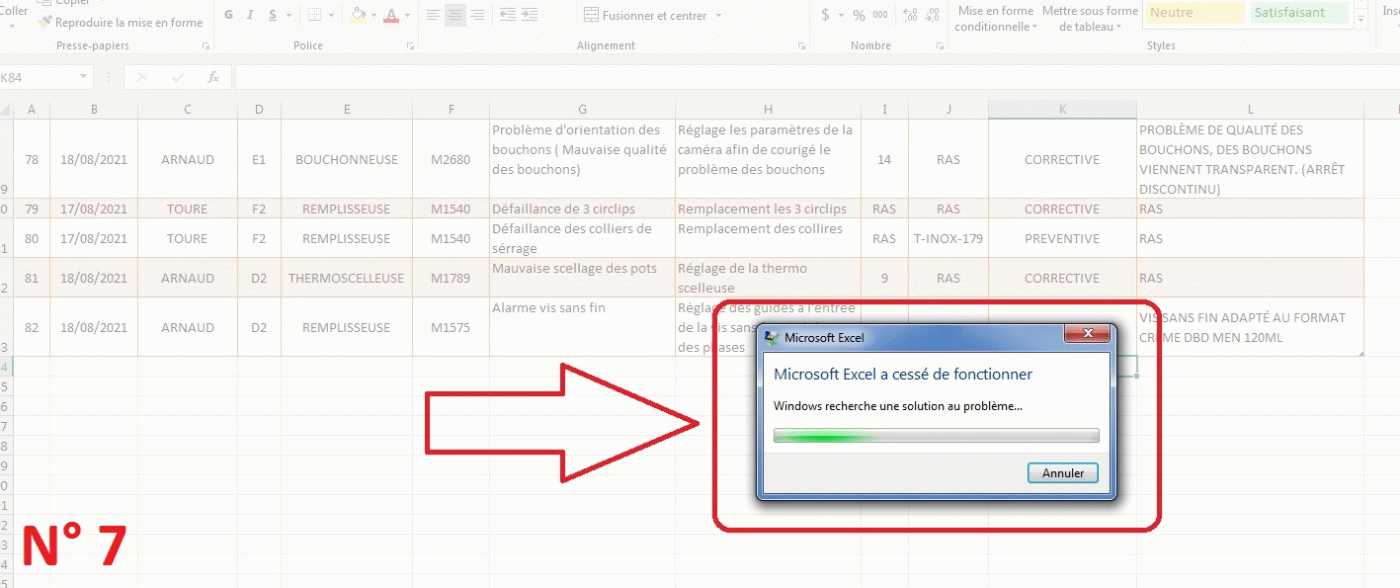Click the Fusionner et centrer button
Image resolution: width=1400 pixels, height=588 pixels.
[x=645, y=15]
